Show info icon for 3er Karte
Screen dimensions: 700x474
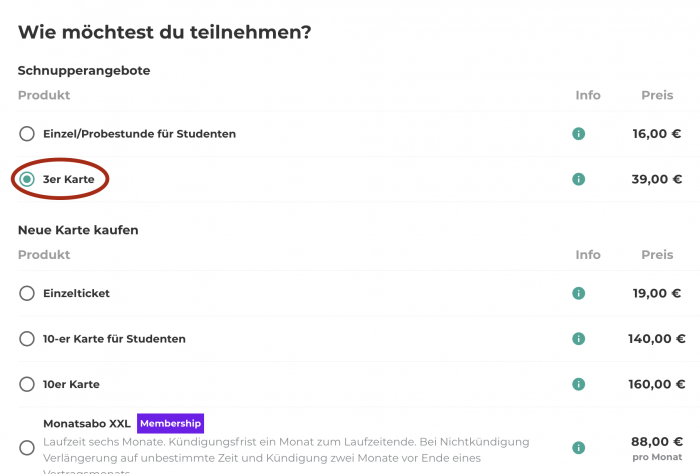click(578, 179)
